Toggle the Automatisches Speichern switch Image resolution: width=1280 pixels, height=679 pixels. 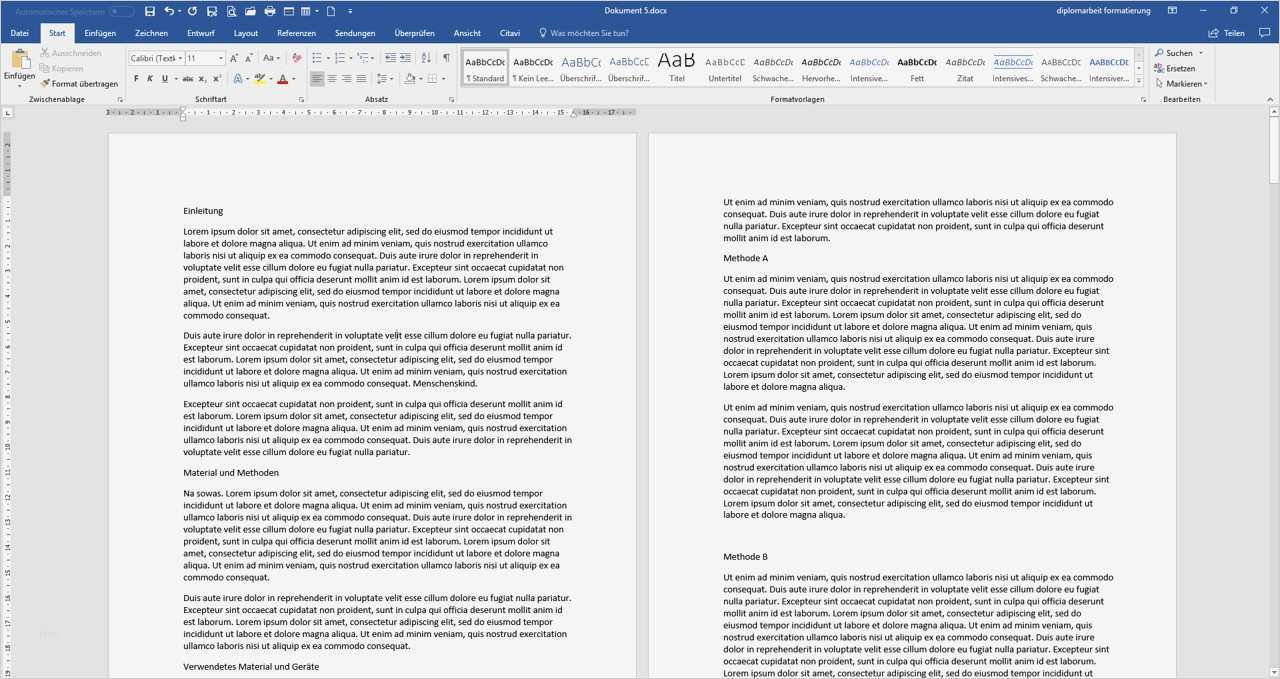(122, 11)
